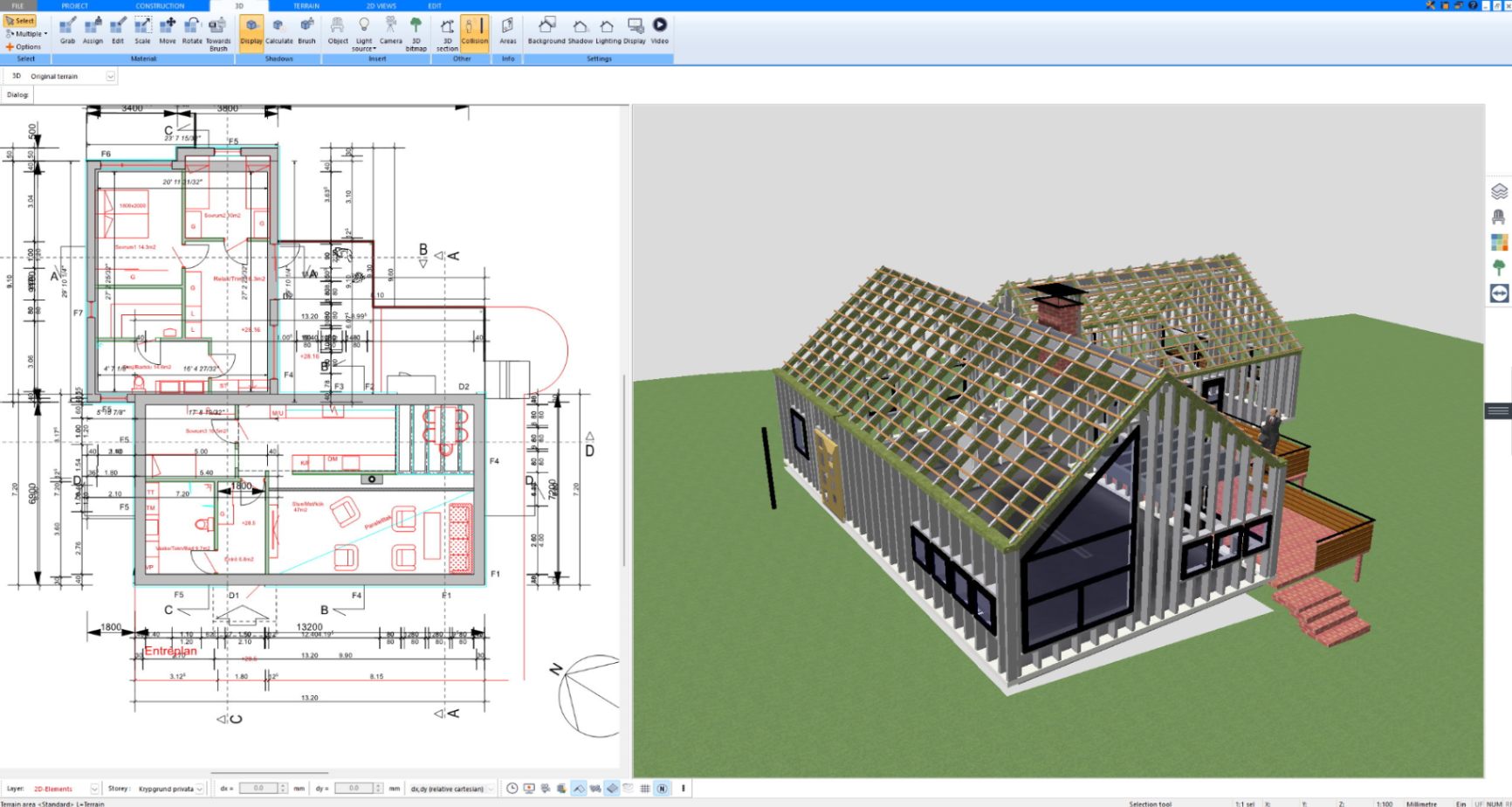Toggle shadow Display mode

pyautogui.click(x=251, y=33)
